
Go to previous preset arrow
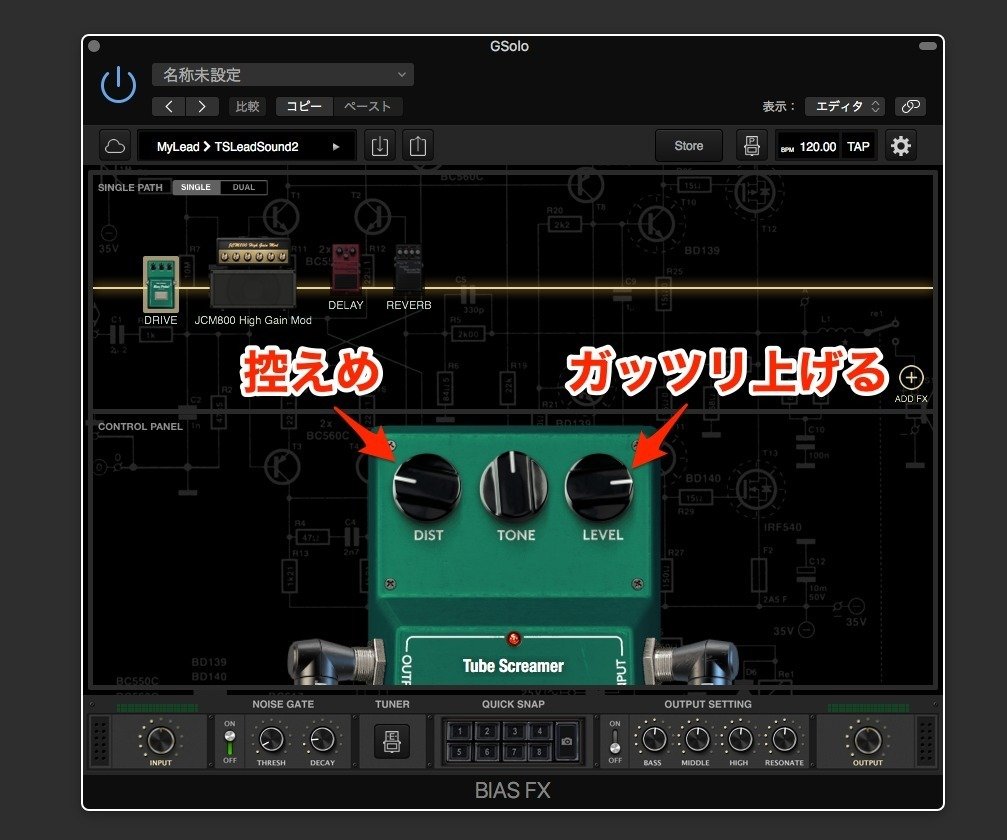[169, 107]
